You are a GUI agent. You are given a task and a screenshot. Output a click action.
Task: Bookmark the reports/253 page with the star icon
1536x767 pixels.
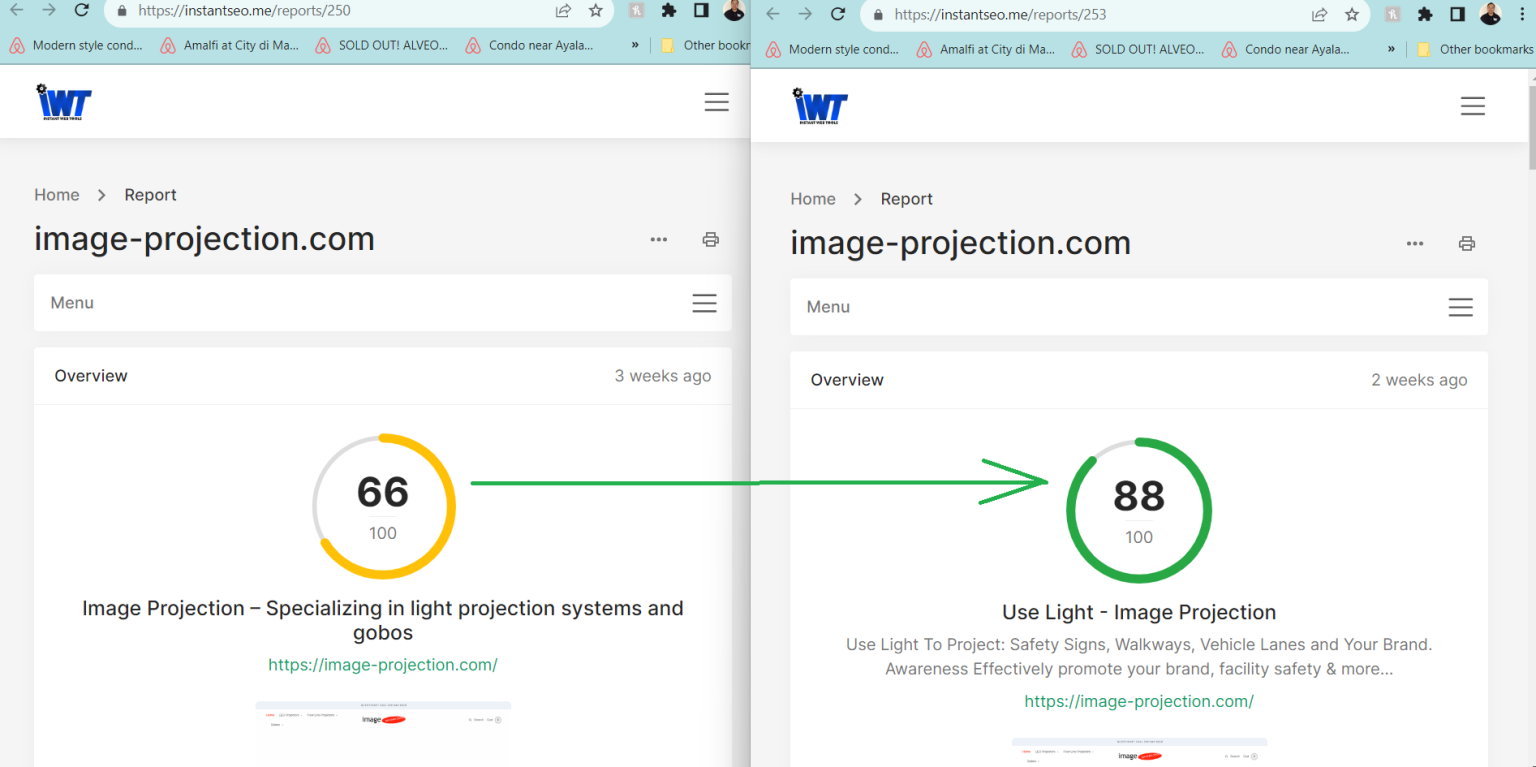(x=1352, y=15)
